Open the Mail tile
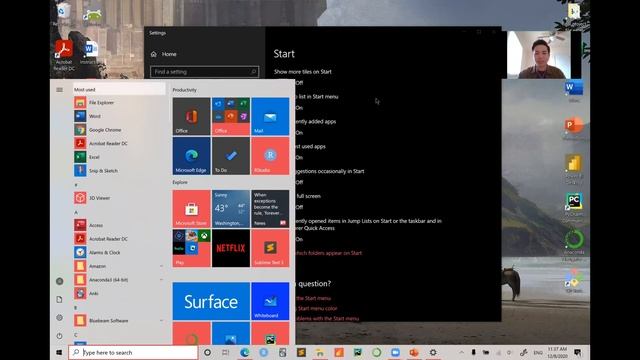This screenshot has height=360, width=640. tap(270, 116)
